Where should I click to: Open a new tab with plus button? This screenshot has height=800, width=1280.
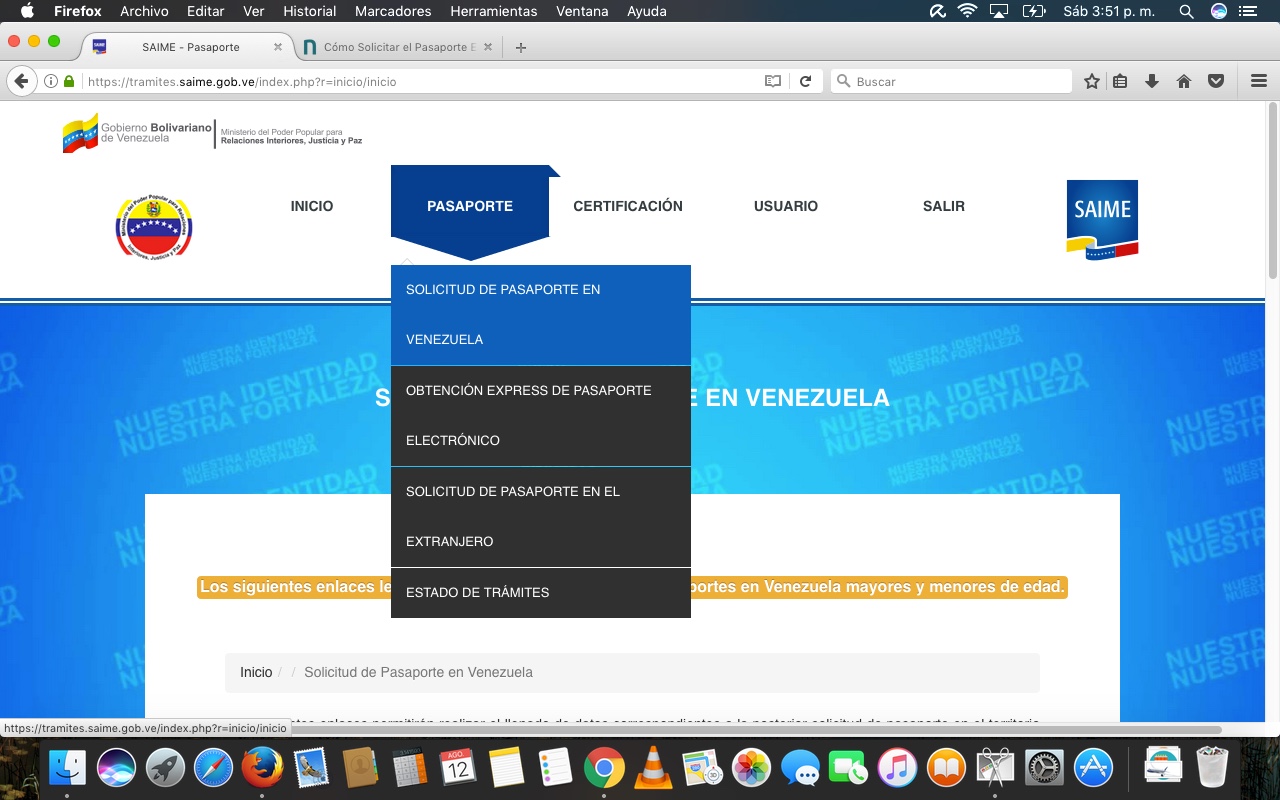pyautogui.click(x=521, y=47)
